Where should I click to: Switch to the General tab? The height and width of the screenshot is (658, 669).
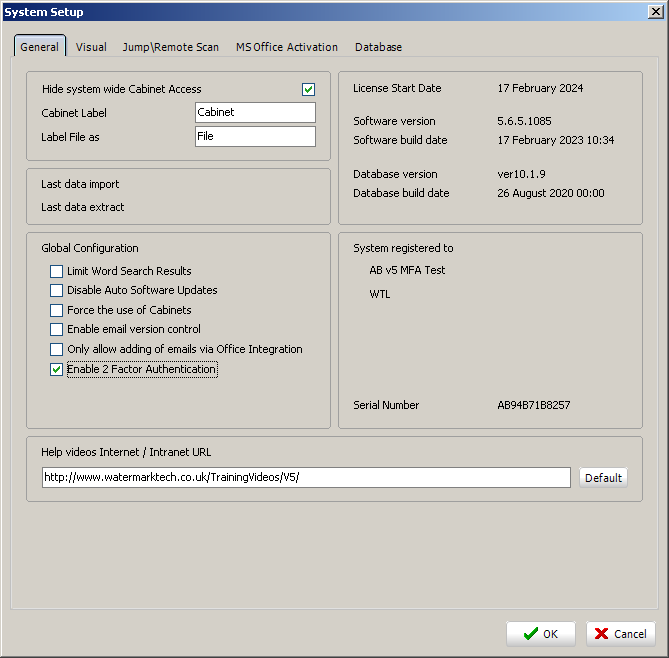40,47
